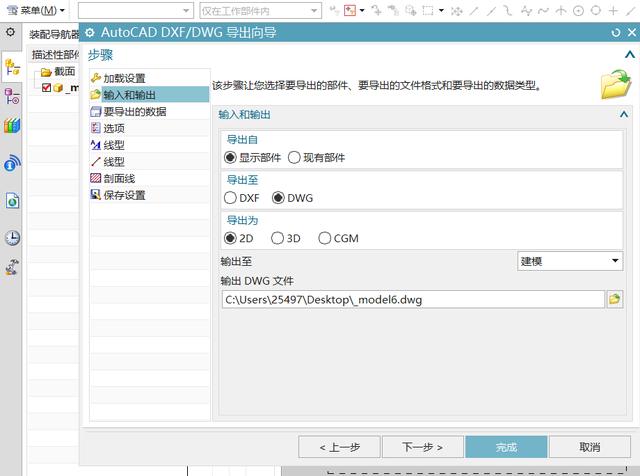Open the Assembly Navigator sidebar tab

pos(12,67)
